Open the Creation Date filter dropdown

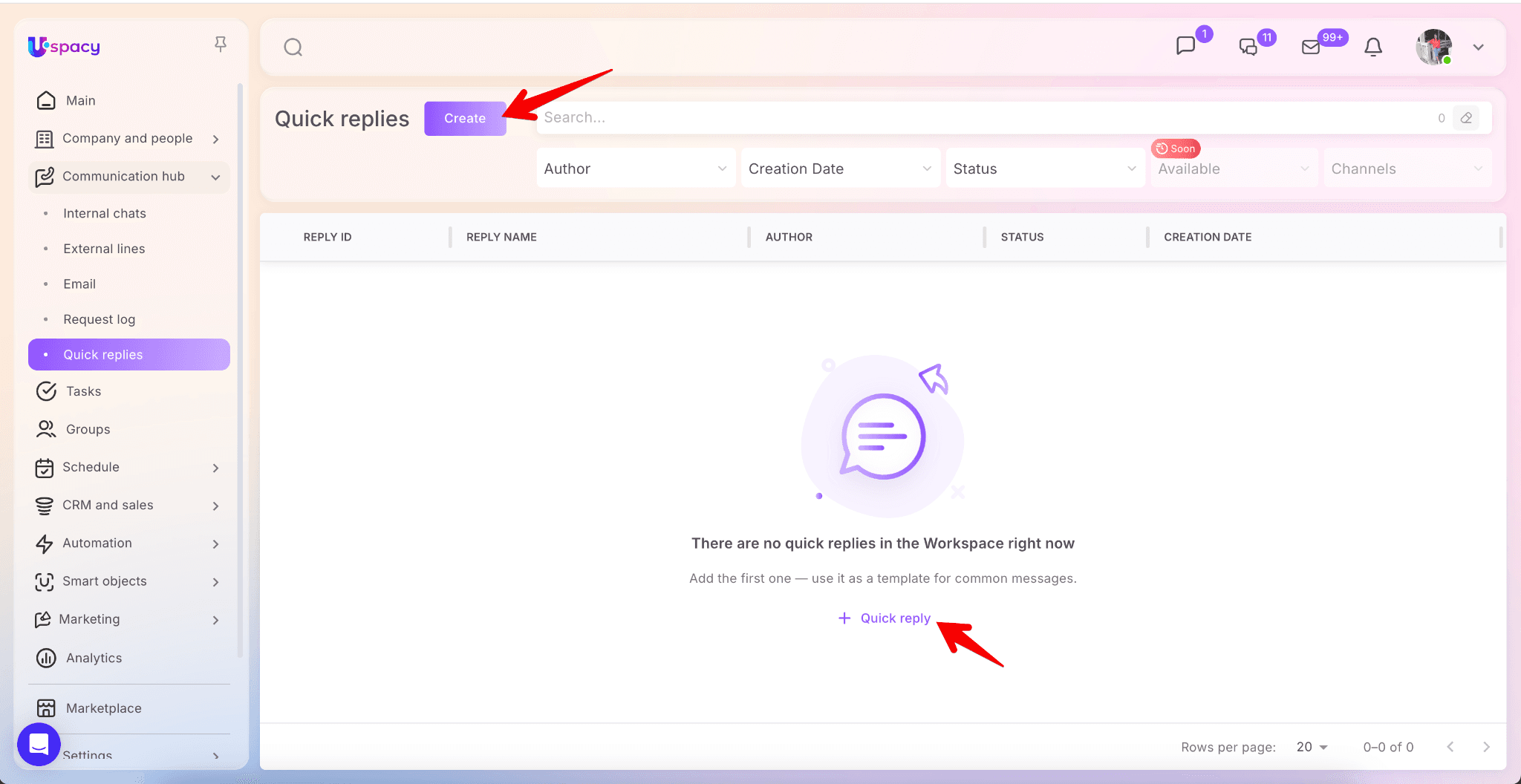pos(840,169)
